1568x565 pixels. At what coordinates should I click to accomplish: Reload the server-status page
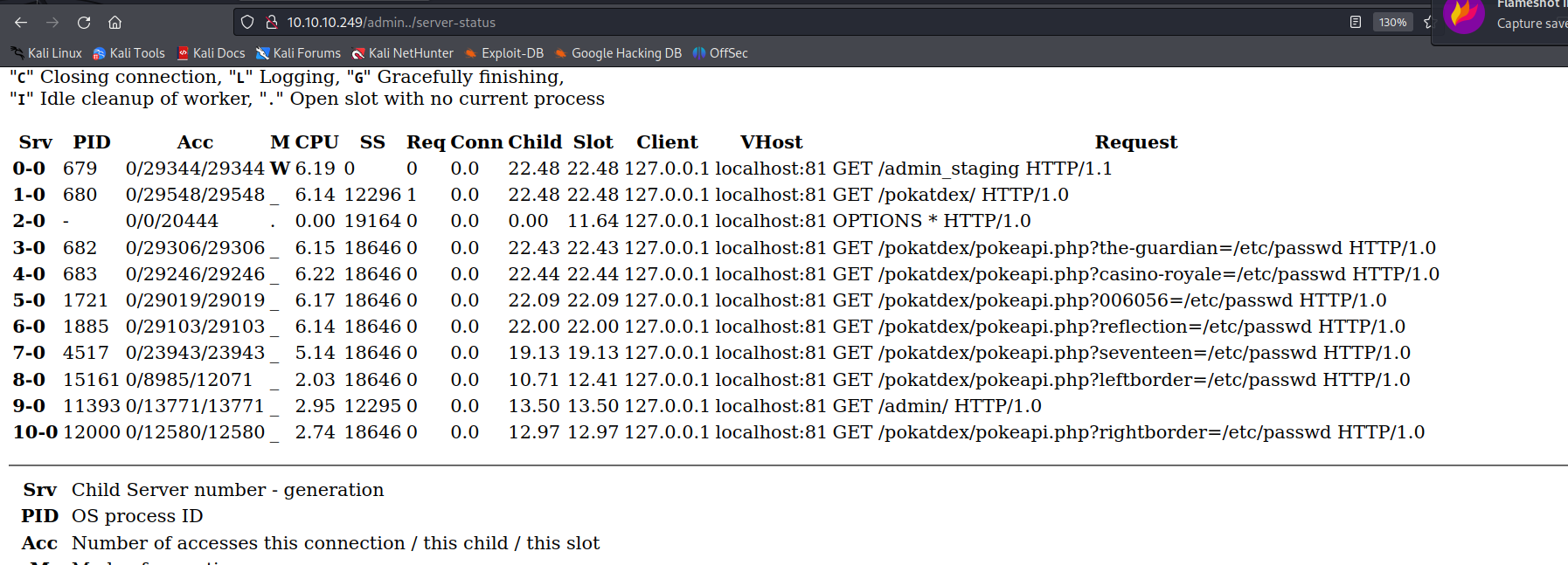pos(84,23)
